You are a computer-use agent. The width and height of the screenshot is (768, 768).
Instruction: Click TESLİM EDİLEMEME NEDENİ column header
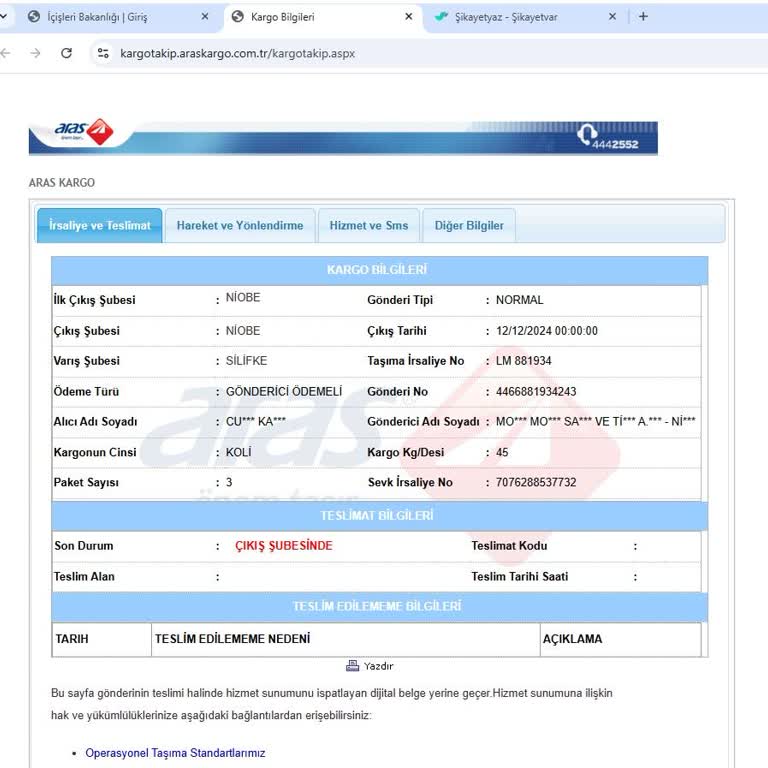click(233, 639)
